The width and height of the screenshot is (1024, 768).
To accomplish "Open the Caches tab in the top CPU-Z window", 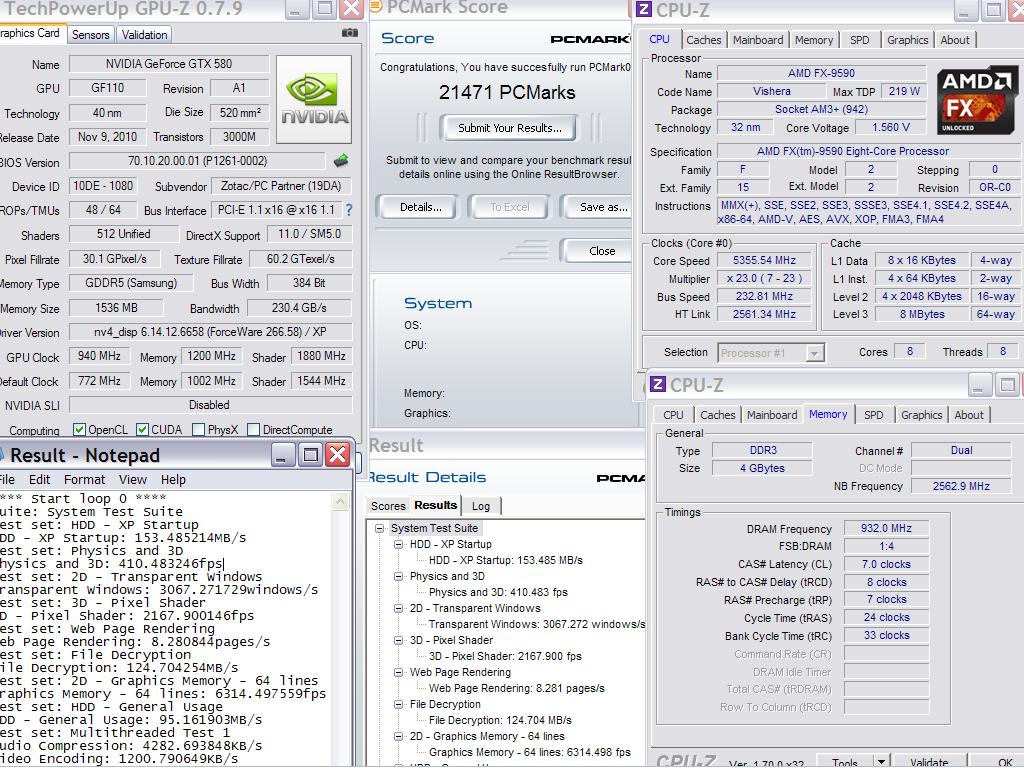I will pos(703,40).
